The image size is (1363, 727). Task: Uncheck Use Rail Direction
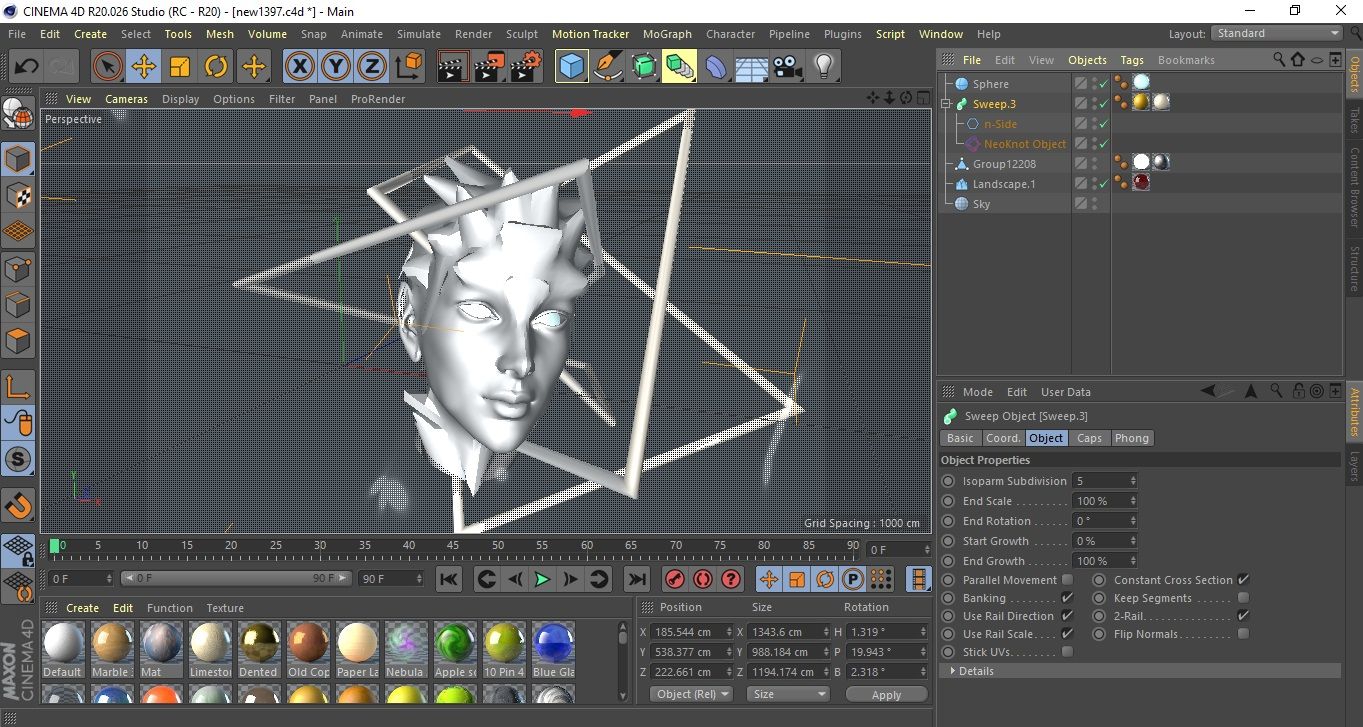coord(1067,616)
